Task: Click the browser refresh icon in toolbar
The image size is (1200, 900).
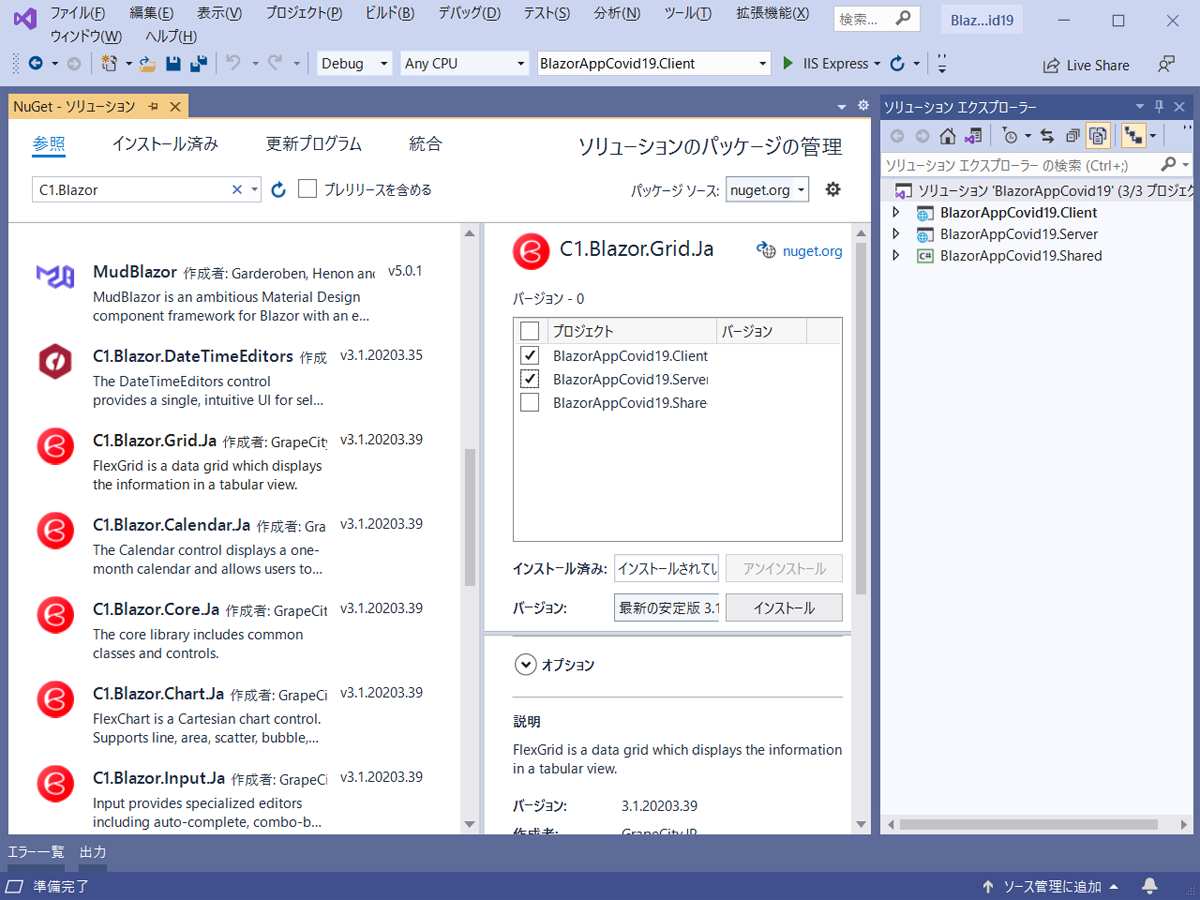Action: [897, 63]
